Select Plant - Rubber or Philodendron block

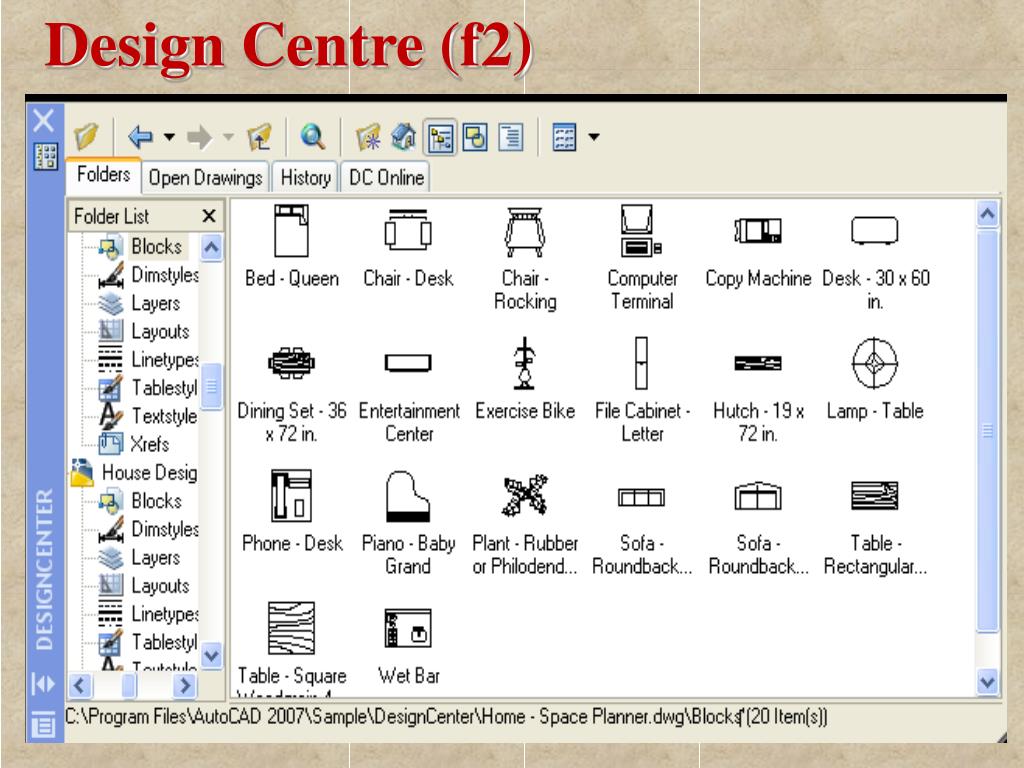pos(524,525)
